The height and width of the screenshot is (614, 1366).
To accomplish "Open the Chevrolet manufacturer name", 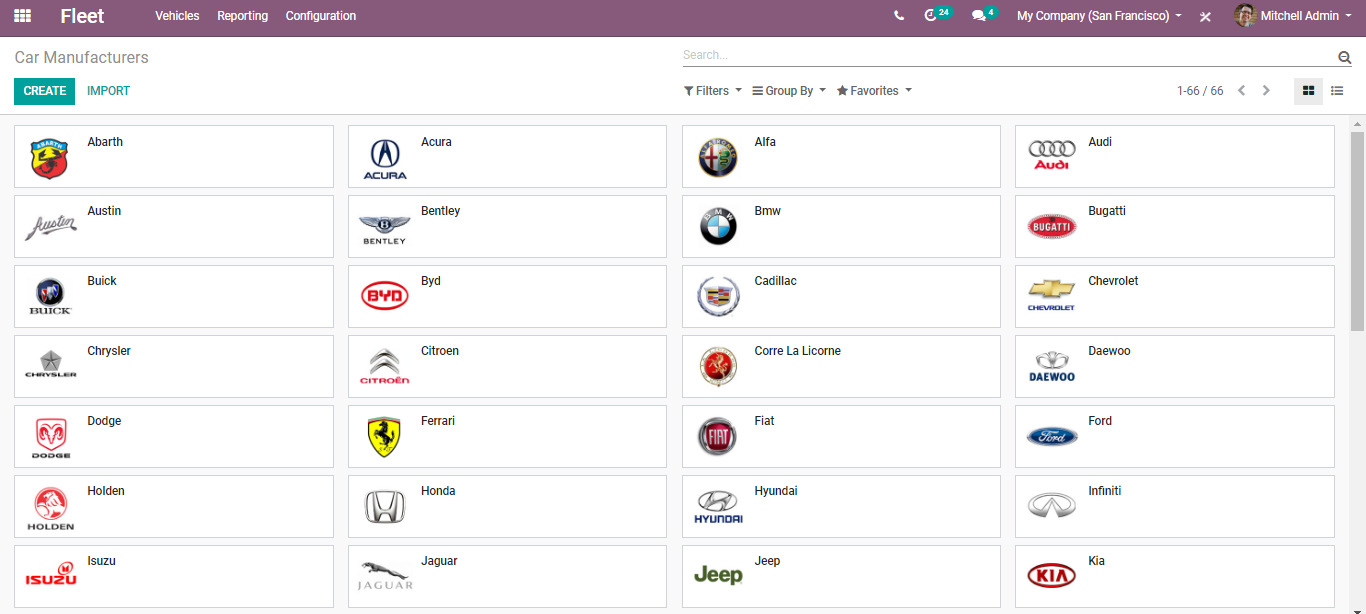I will pyautogui.click(x=1113, y=281).
